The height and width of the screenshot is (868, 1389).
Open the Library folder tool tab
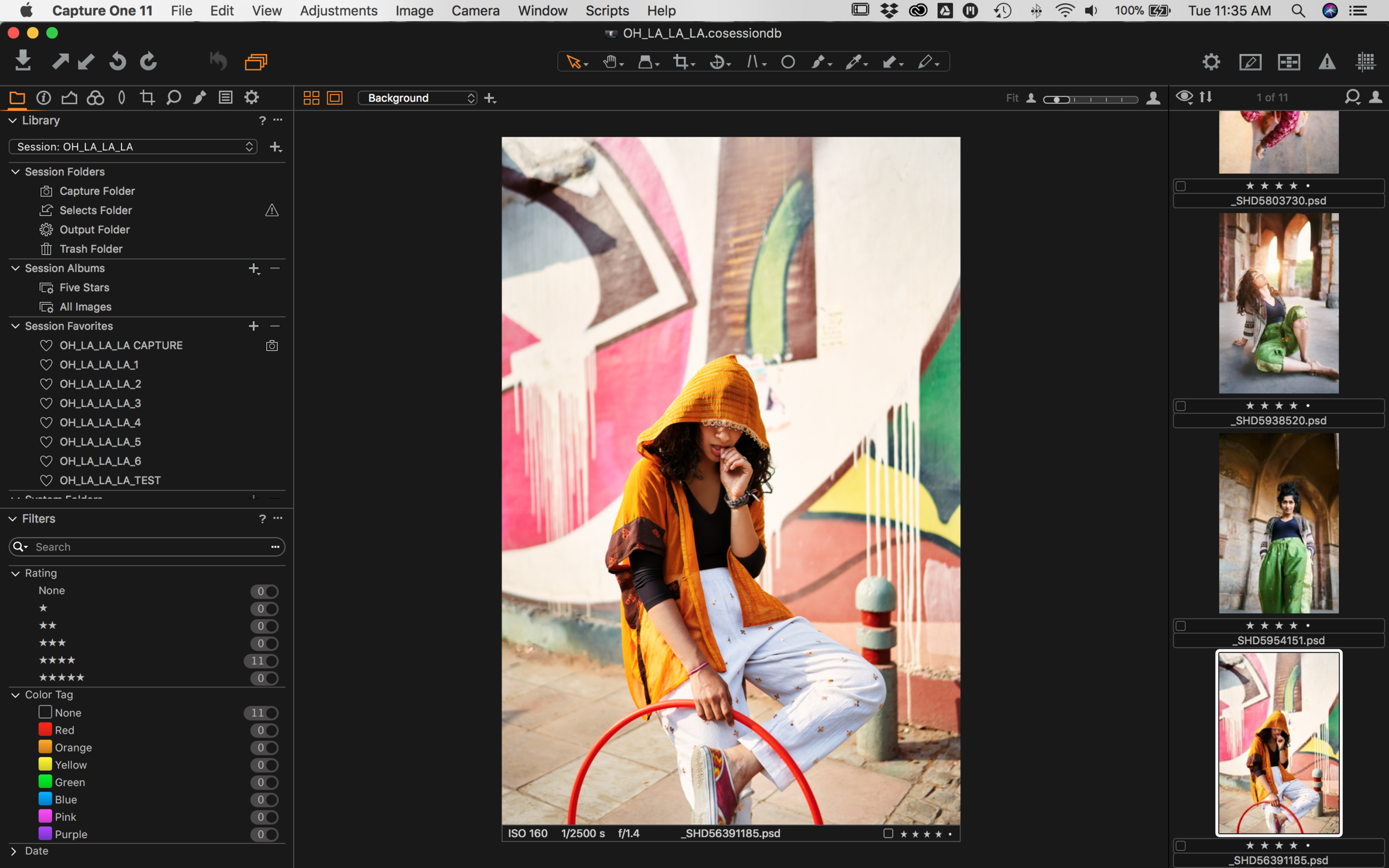click(17, 98)
